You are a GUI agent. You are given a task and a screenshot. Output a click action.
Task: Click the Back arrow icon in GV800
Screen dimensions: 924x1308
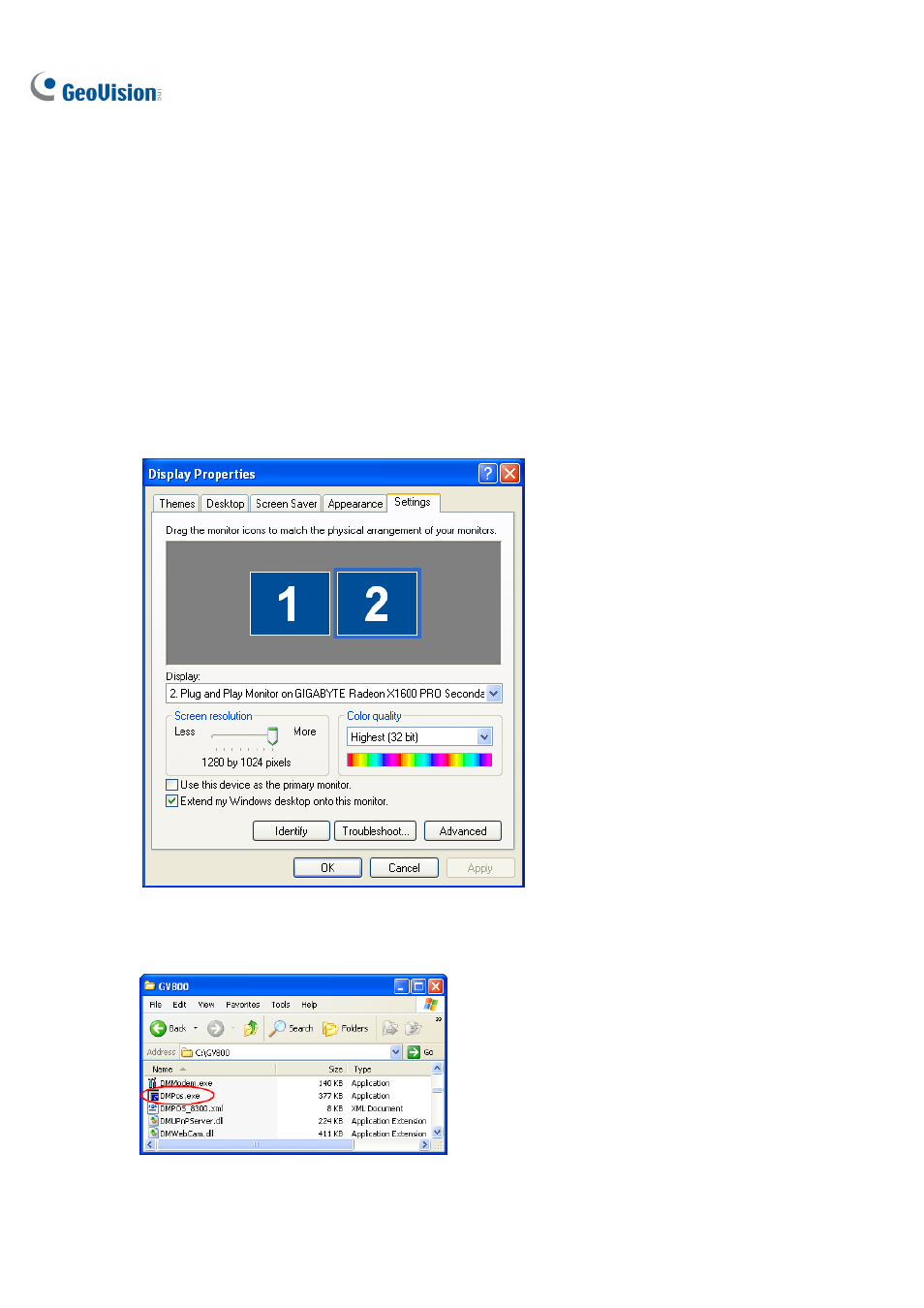(158, 1028)
